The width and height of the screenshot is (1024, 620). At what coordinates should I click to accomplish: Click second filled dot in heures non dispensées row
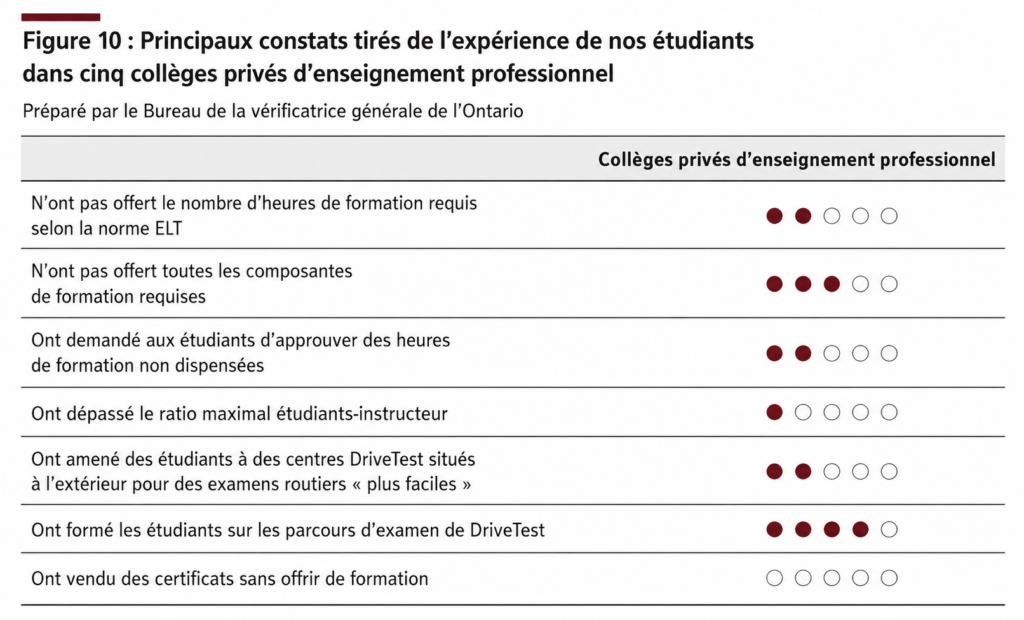click(x=803, y=353)
